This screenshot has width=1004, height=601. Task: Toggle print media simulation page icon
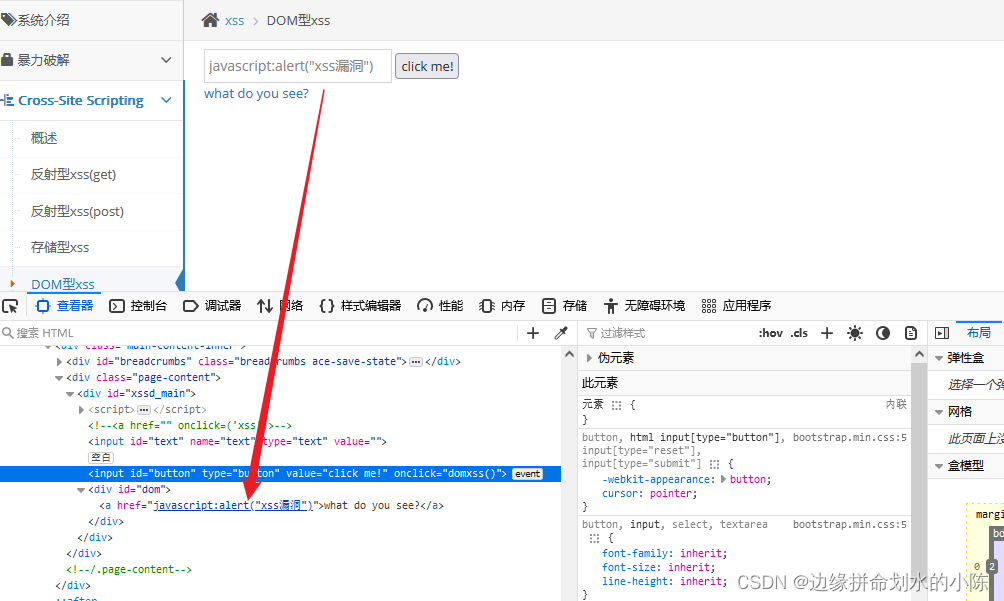click(x=911, y=333)
